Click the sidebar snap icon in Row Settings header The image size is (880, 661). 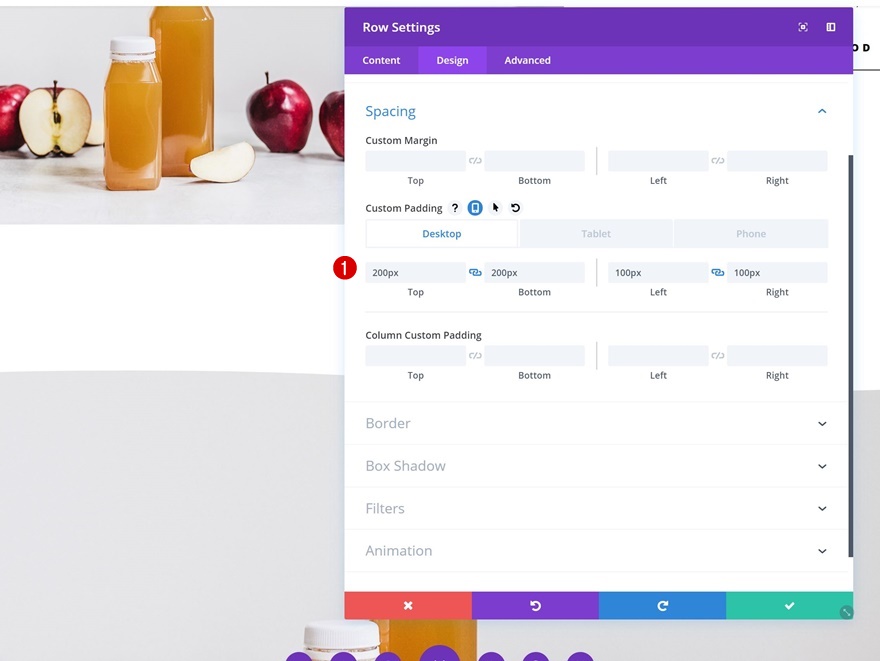[831, 27]
